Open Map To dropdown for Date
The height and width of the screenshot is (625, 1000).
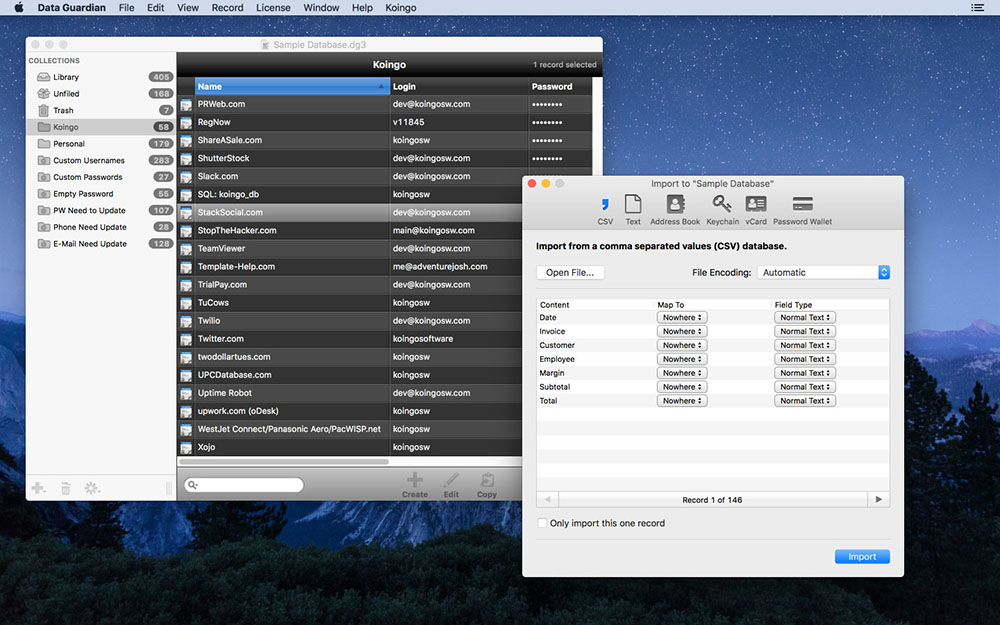click(x=682, y=318)
